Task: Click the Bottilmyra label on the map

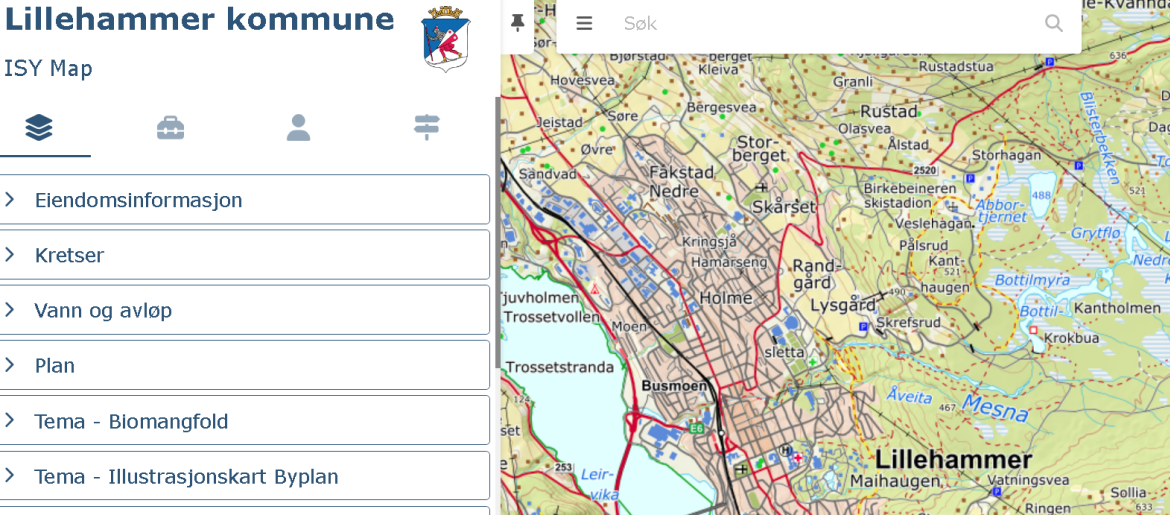Action: point(1033,280)
